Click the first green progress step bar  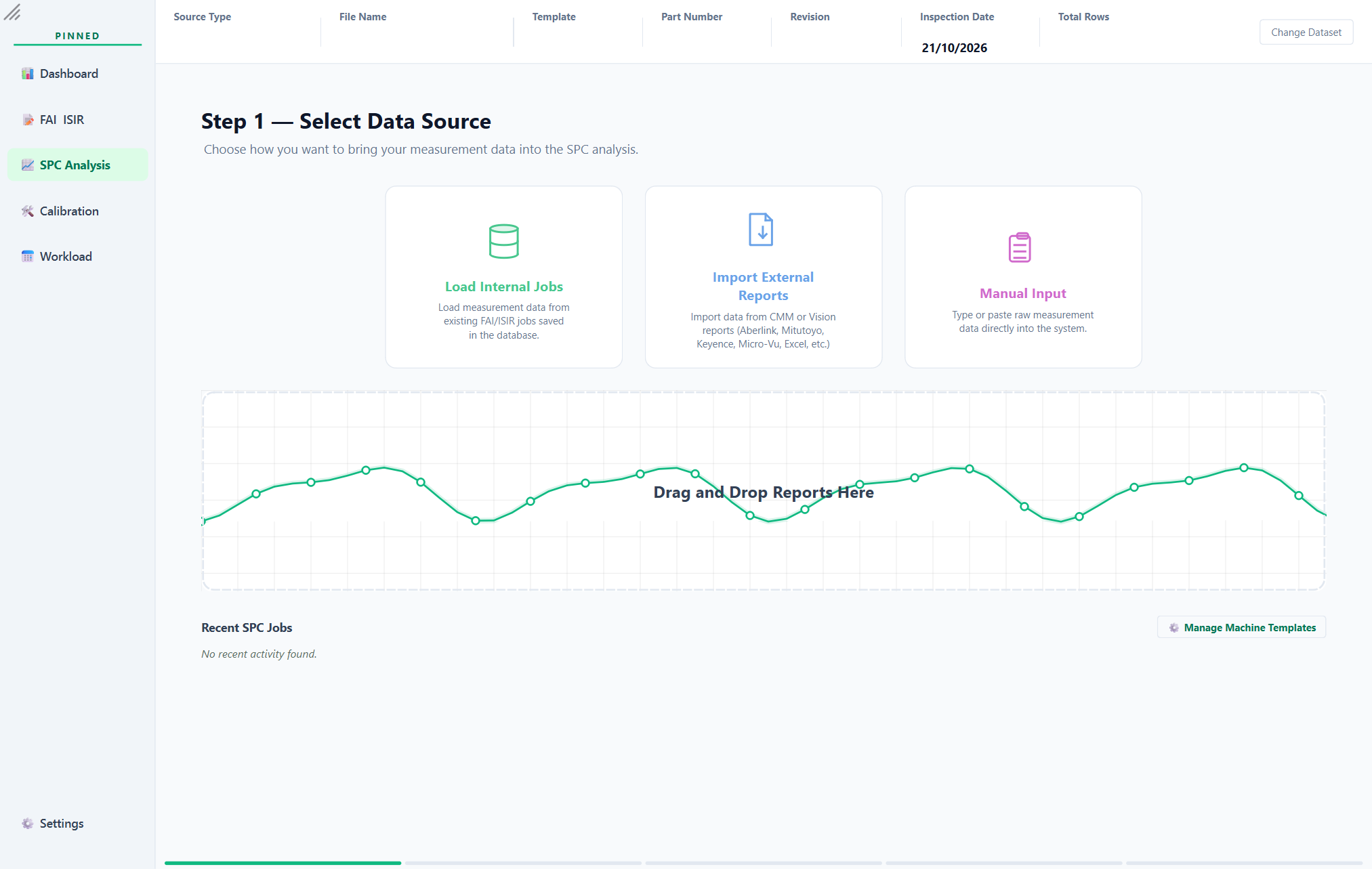[x=283, y=863]
